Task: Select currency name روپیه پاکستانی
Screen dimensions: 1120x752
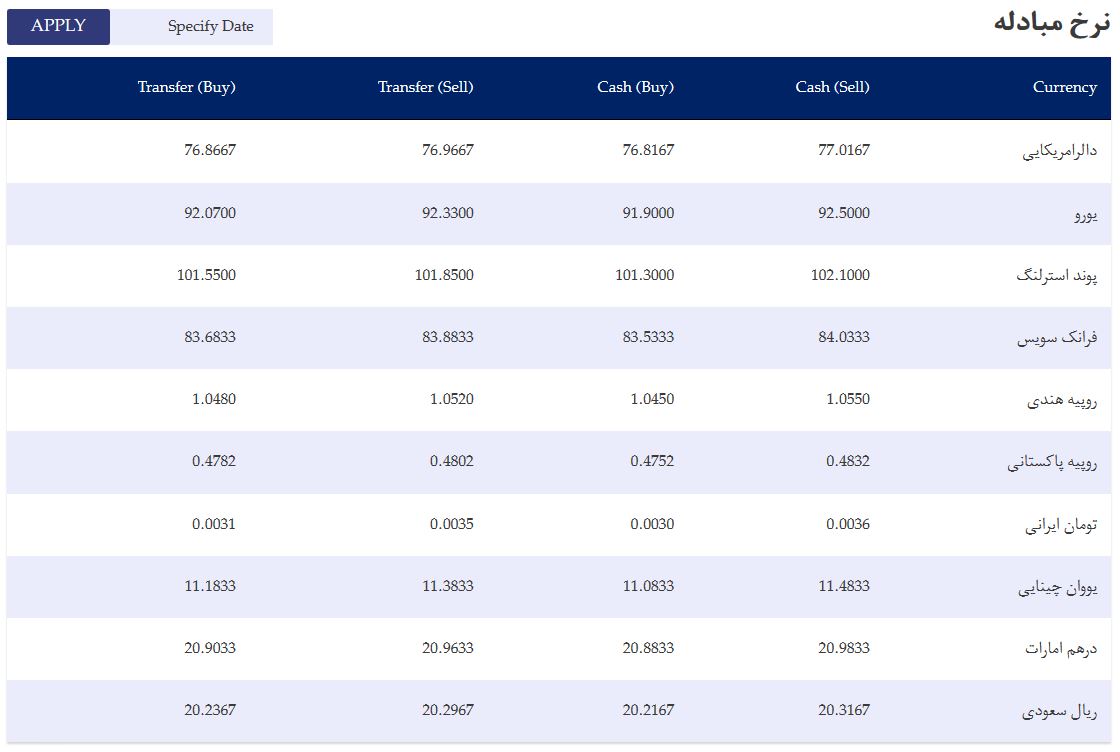Action: pyautogui.click(x=1052, y=462)
